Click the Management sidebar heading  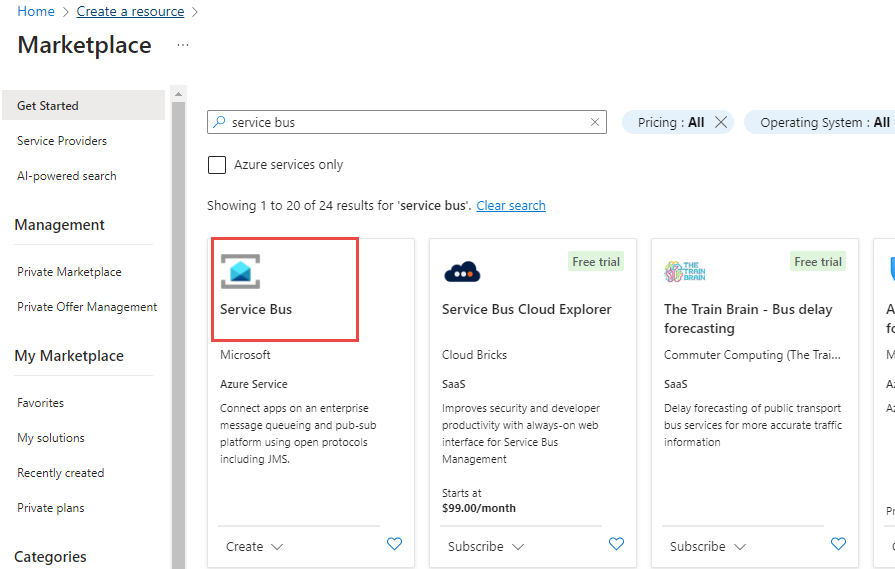coord(59,225)
